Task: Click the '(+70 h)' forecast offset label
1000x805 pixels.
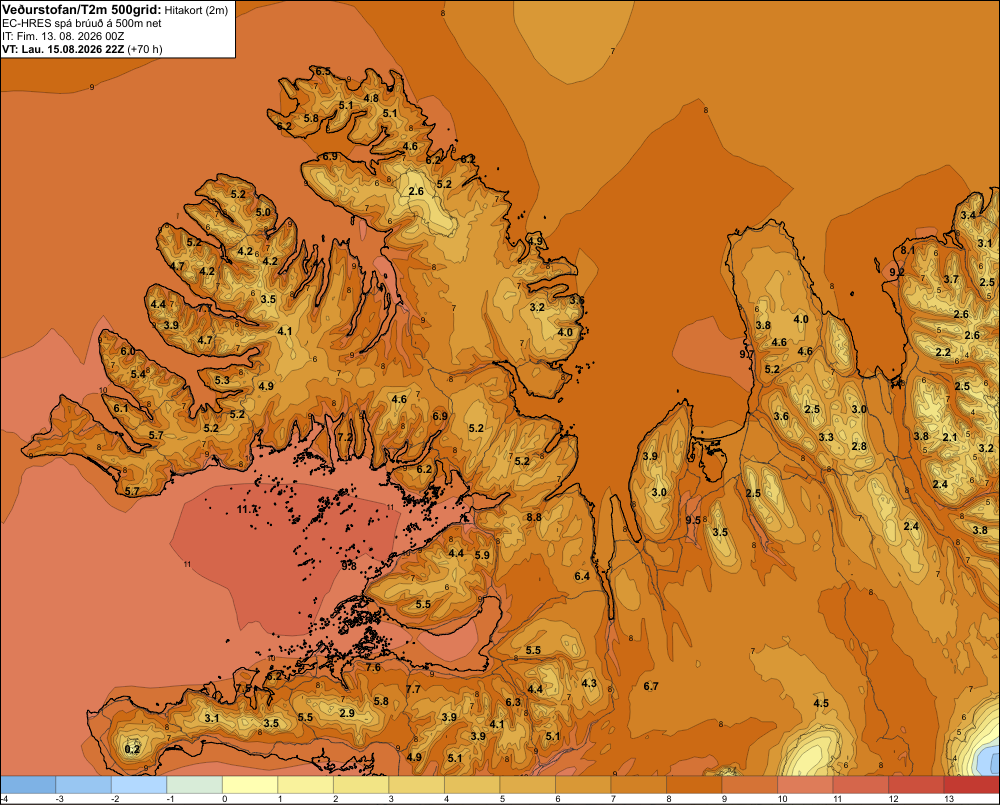Action: (x=145, y=49)
